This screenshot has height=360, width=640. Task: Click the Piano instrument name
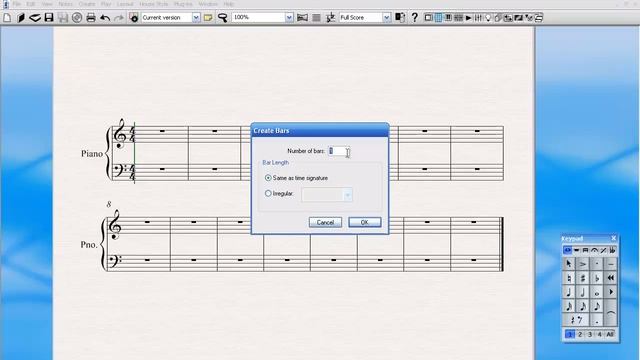click(92, 154)
